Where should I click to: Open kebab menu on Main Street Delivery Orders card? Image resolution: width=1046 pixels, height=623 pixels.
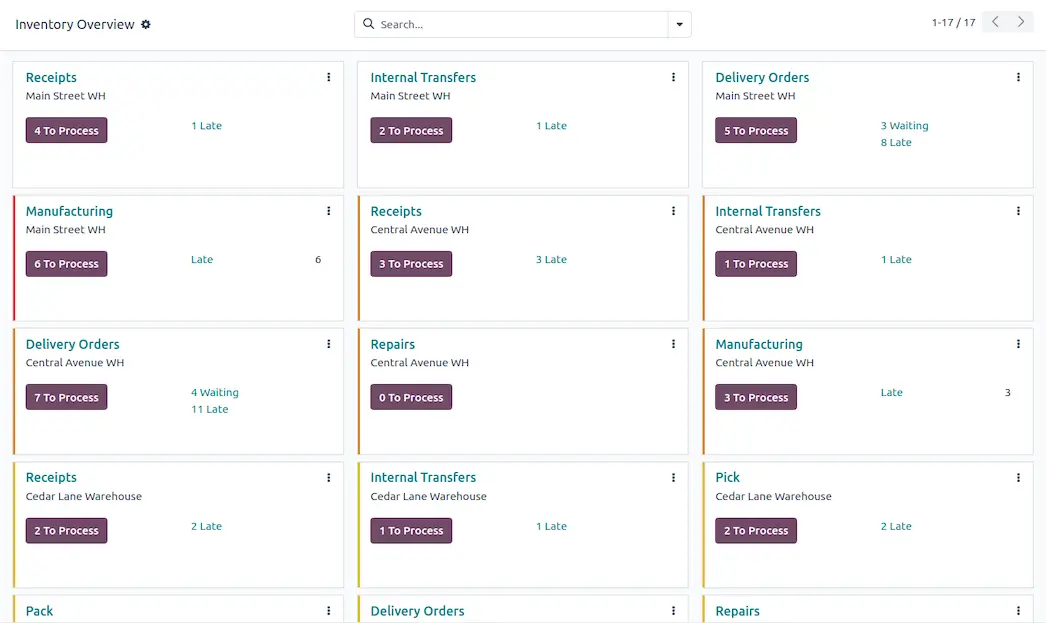click(x=1018, y=77)
